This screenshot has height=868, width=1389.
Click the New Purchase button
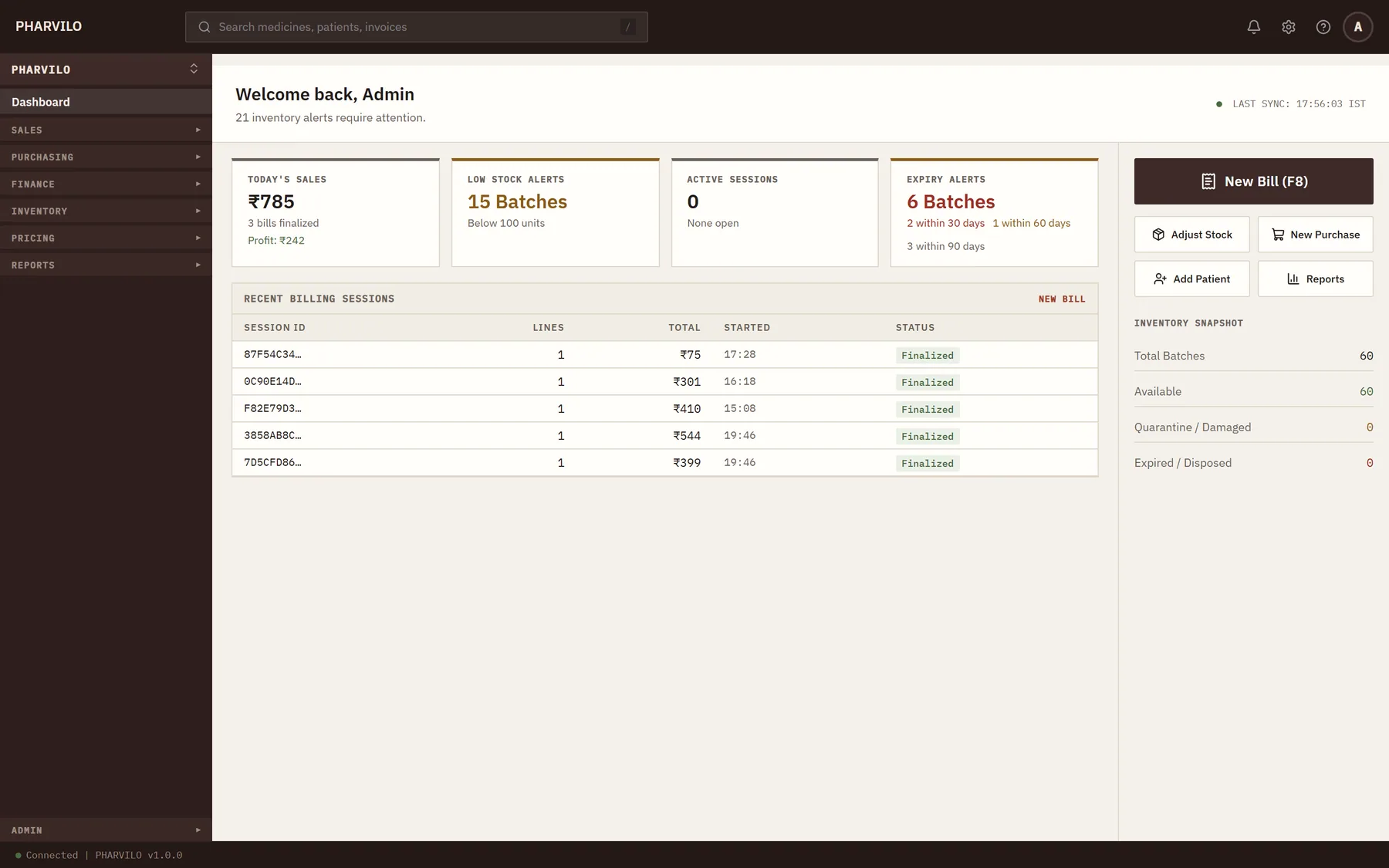pos(1315,235)
